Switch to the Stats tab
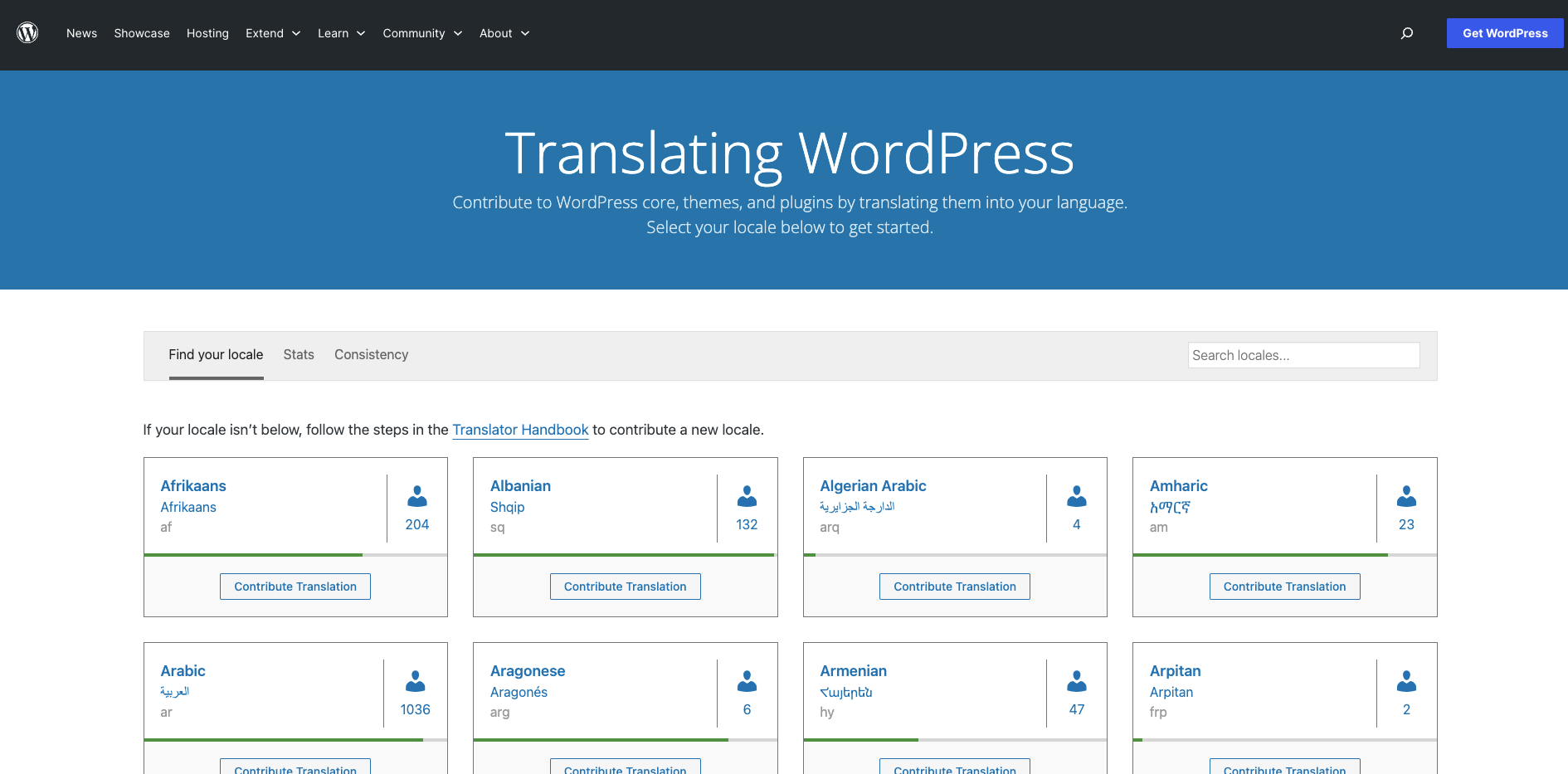The width and height of the screenshot is (1568, 774). (x=299, y=355)
